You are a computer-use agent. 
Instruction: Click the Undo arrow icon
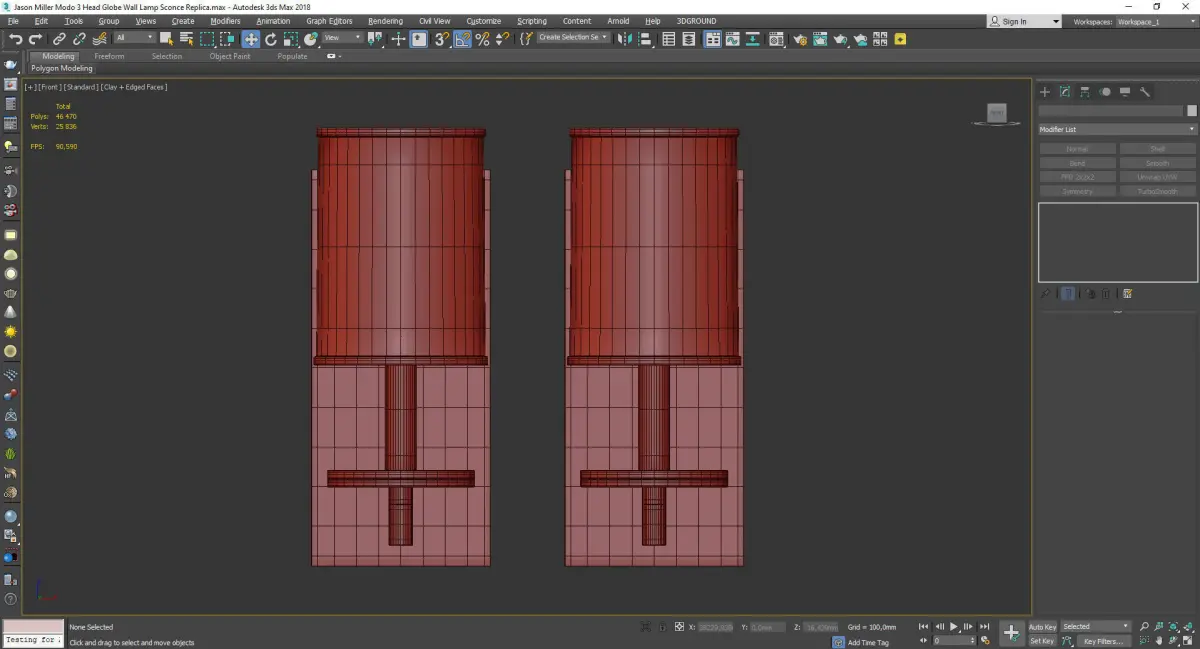[15, 39]
